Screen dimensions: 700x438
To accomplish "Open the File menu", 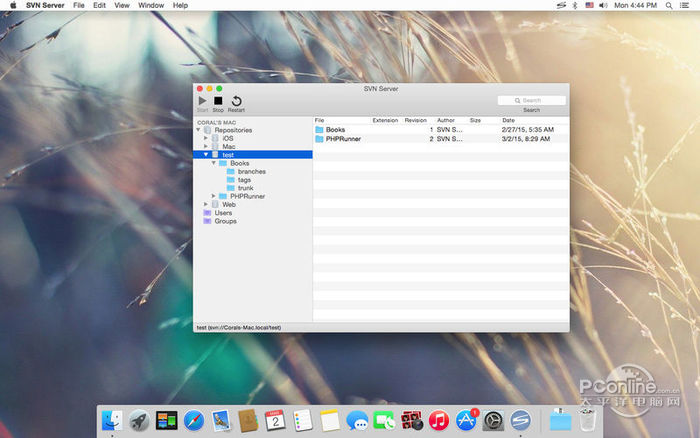I will click(79, 5).
